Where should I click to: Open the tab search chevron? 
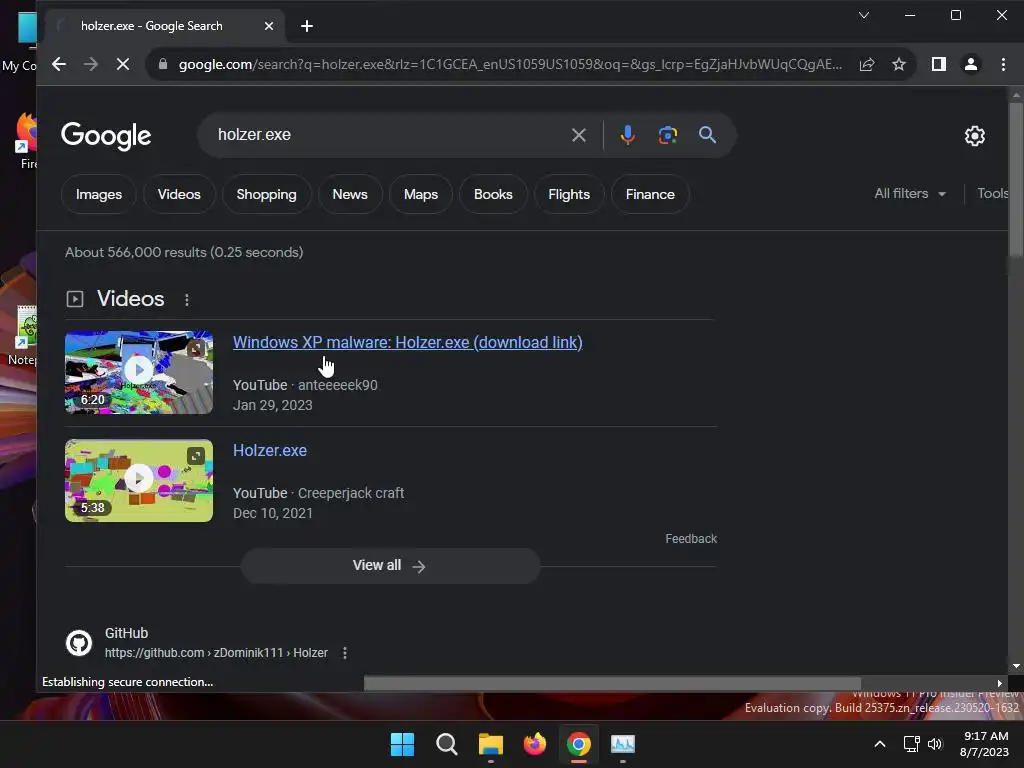[x=863, y=15]
